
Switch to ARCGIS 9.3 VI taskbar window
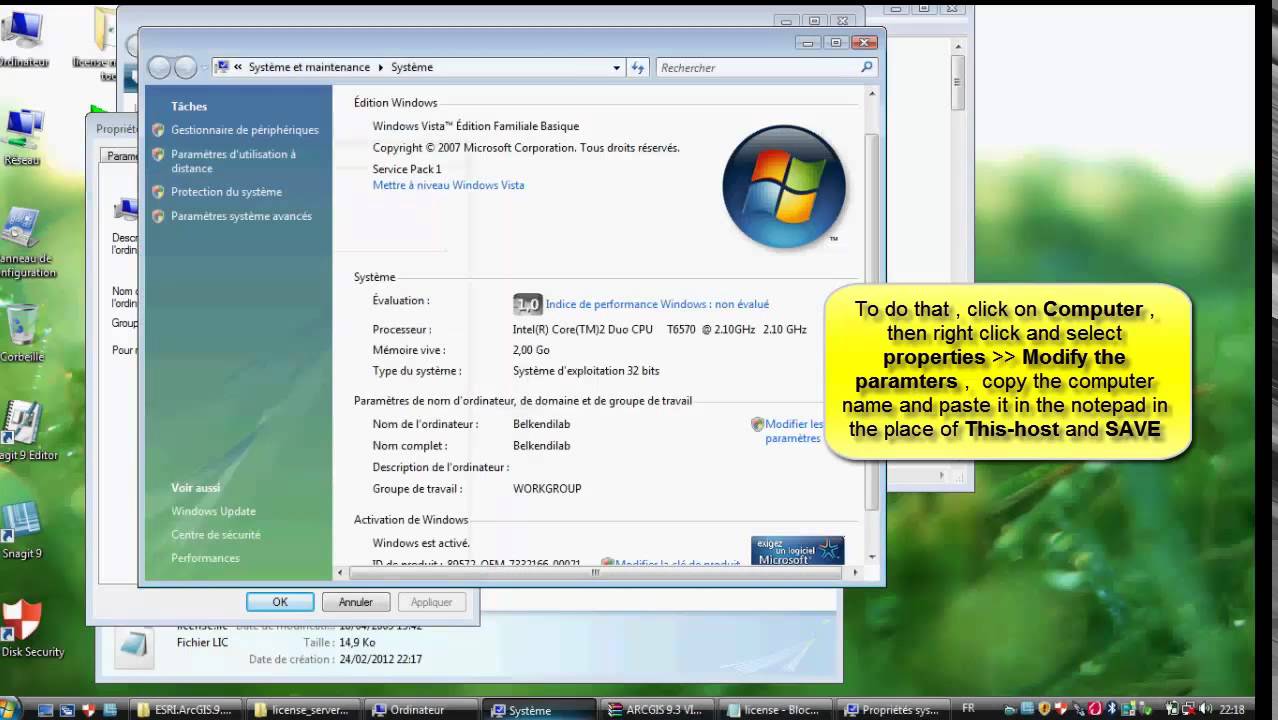[656, 710]
